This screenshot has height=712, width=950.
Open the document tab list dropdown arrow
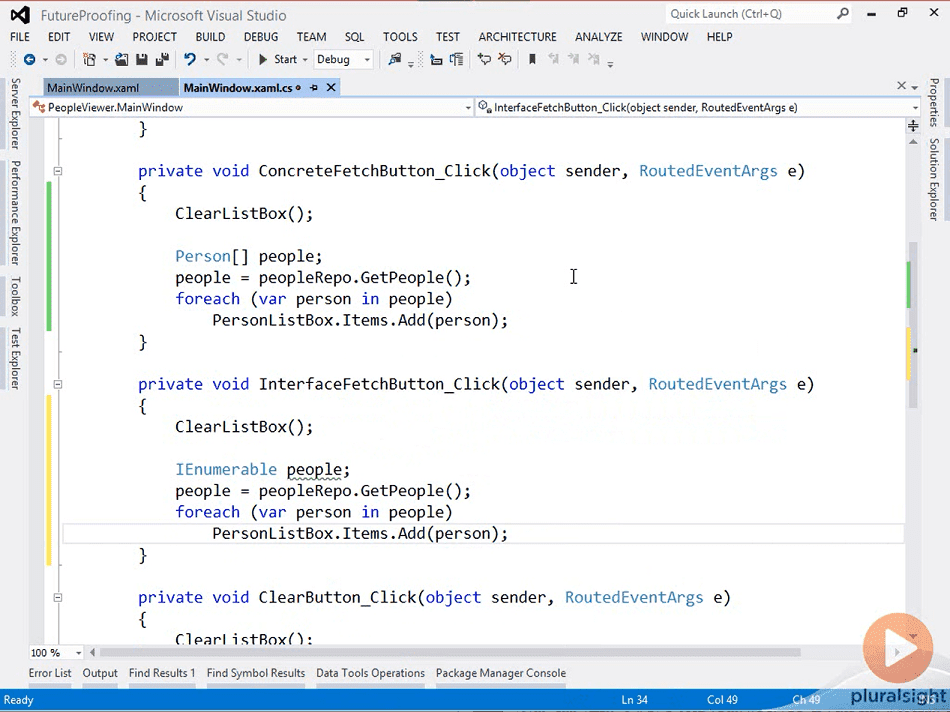tap(914, 87)
